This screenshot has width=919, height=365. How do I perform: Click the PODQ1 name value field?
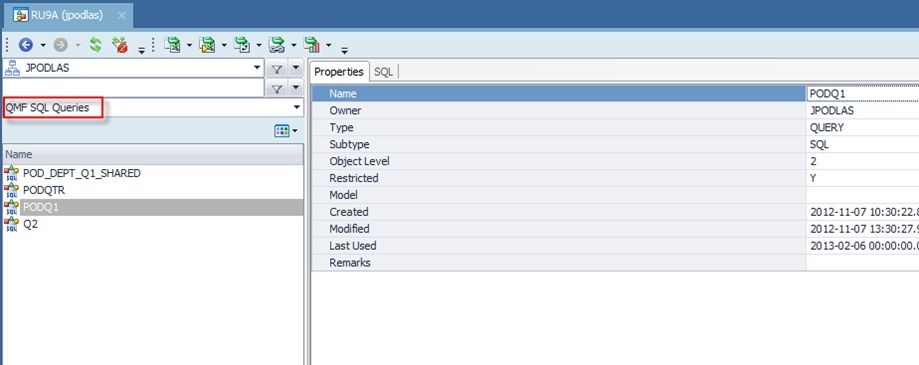tap(863, 94)
